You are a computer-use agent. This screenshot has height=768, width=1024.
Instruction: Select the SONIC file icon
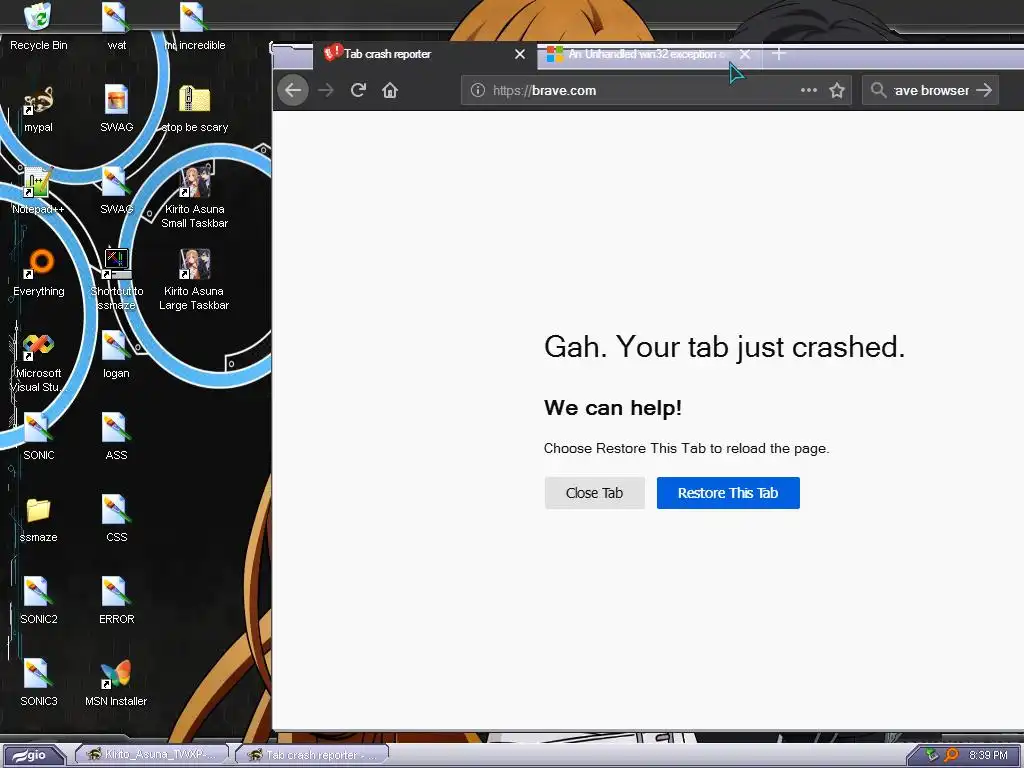[x=38, y=436]
